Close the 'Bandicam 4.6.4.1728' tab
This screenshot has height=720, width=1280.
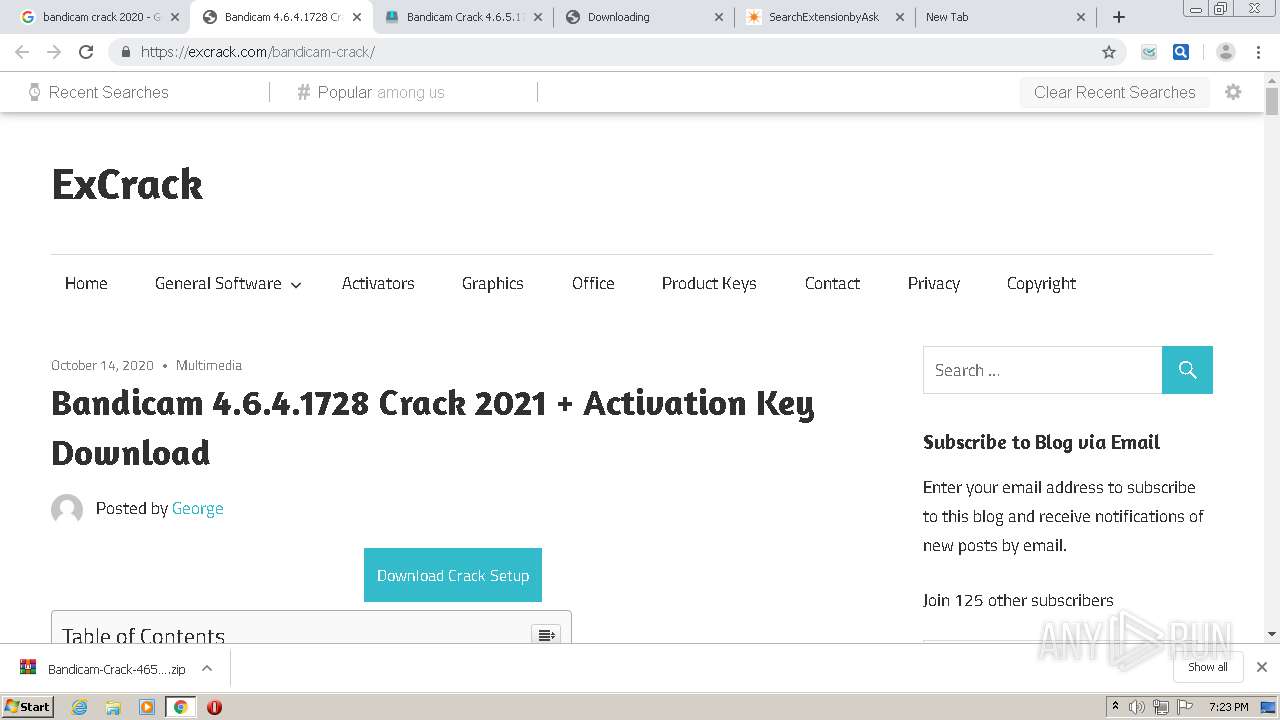click(357, 17)
